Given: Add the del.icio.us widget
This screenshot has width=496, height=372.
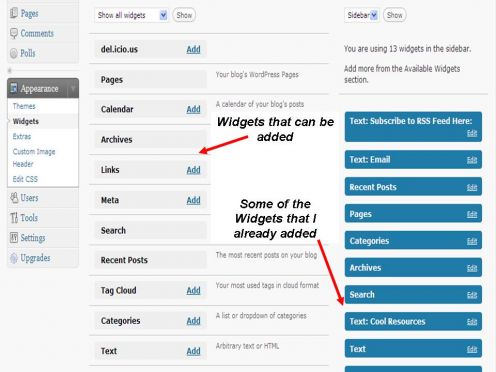Looking at the screenshot, I should click(193, 49).
